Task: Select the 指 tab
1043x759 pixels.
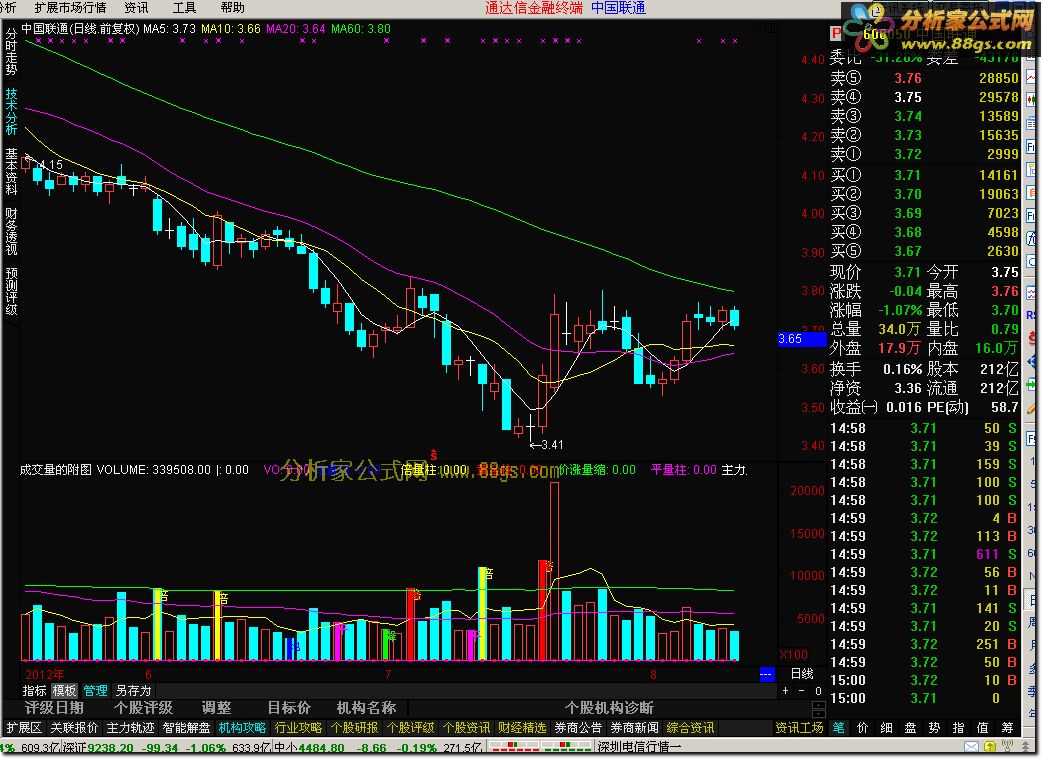Action: pyautogui.click(x=958, y=728)
